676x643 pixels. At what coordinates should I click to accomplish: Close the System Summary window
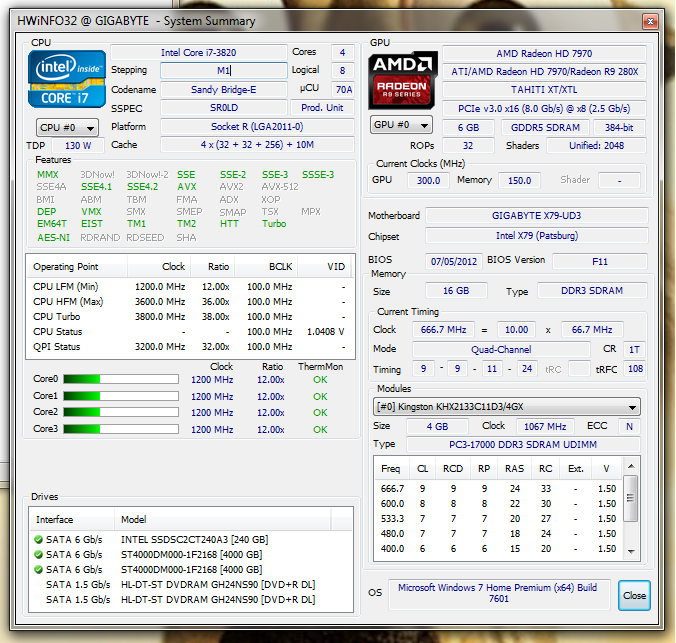[x=650, y=21]
